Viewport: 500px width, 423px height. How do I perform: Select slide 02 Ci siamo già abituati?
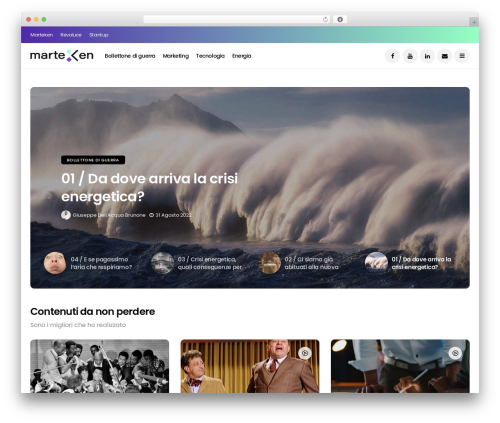311,263
